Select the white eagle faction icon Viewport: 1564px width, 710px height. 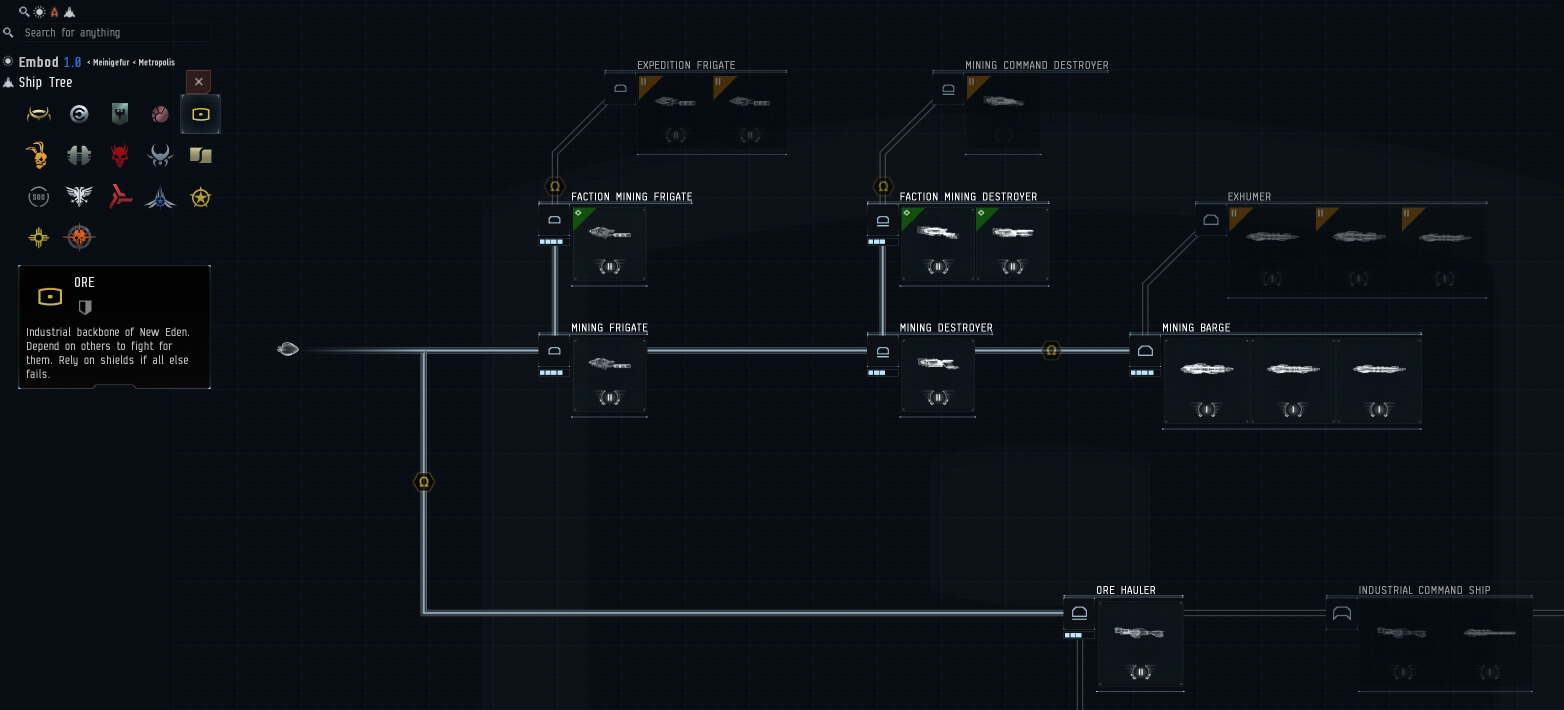click(x=79, y=197)
